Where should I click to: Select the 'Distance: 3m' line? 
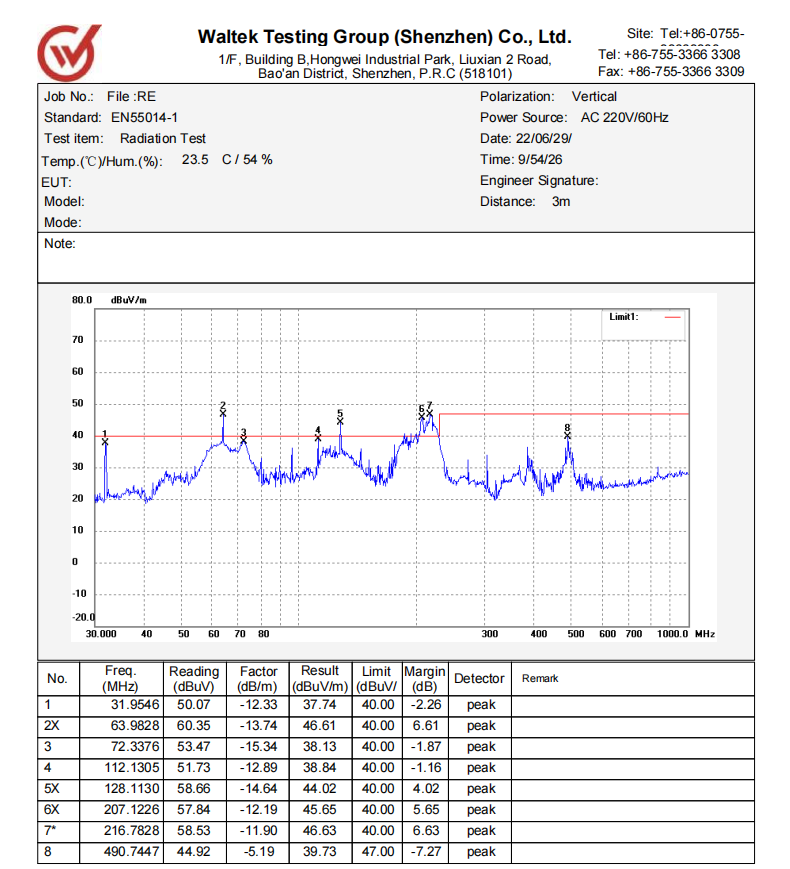pos(525,202)
